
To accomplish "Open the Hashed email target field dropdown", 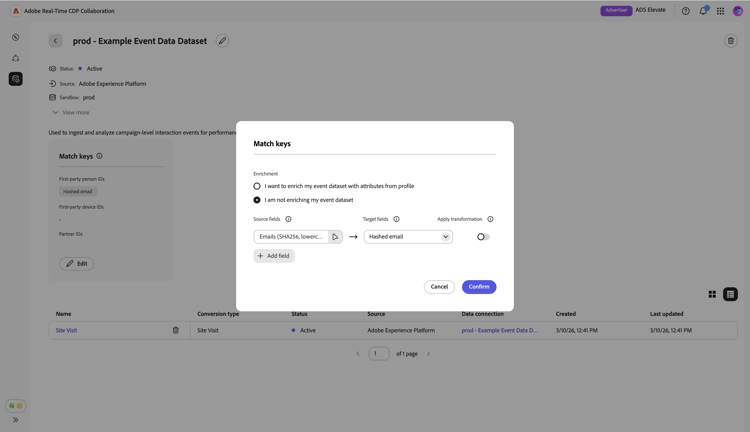I will pos(408,237).
